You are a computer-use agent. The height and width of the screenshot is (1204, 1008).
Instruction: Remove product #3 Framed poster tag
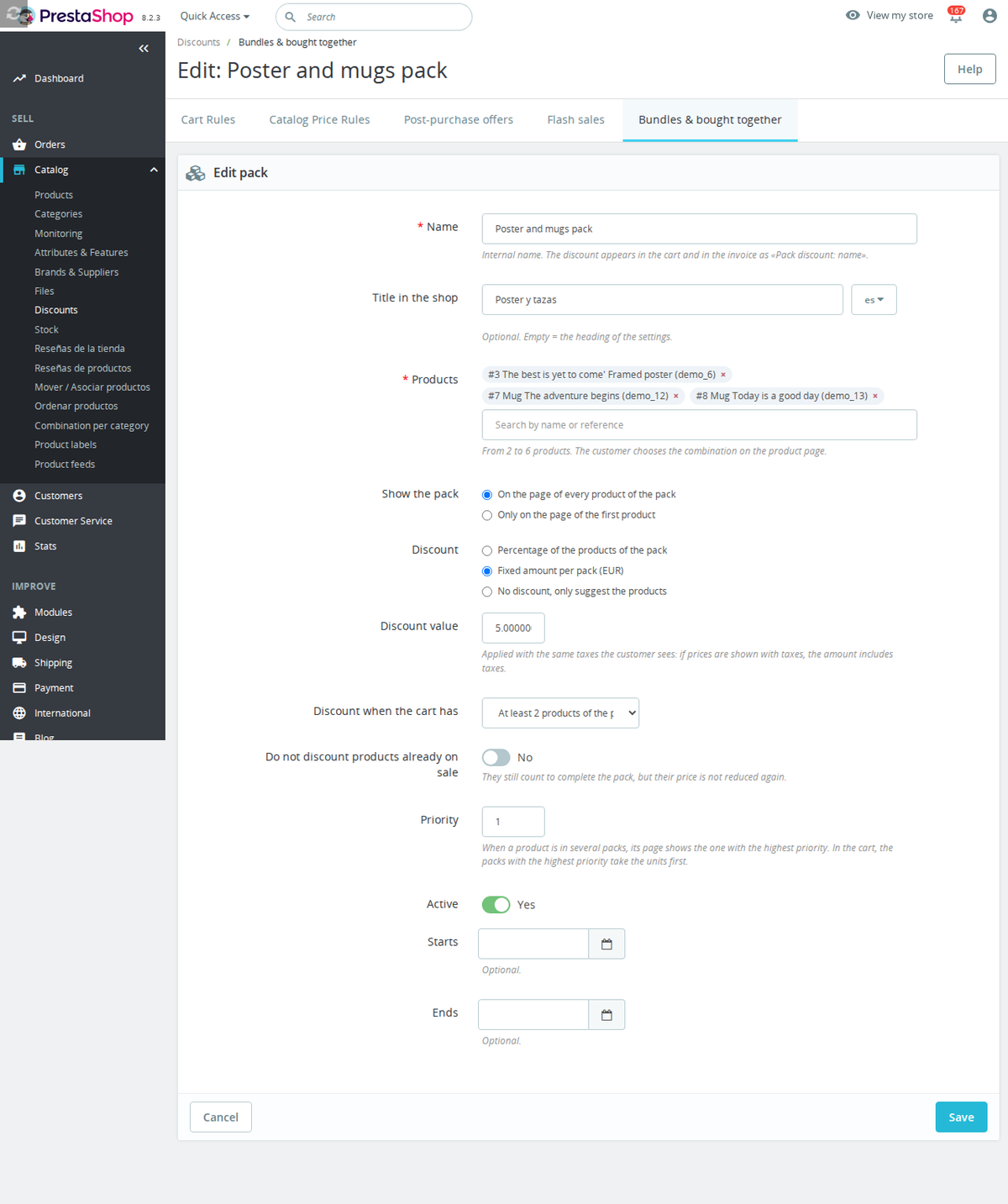tap(723, 375)
